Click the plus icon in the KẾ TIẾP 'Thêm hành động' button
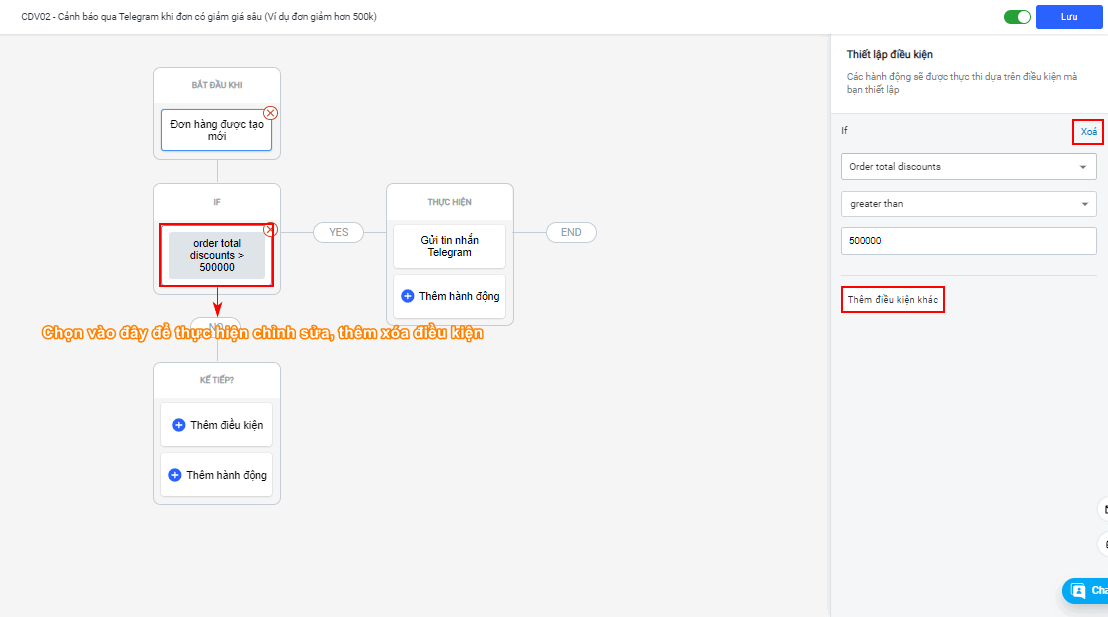The image size is (1108, 617). point(175,475)
